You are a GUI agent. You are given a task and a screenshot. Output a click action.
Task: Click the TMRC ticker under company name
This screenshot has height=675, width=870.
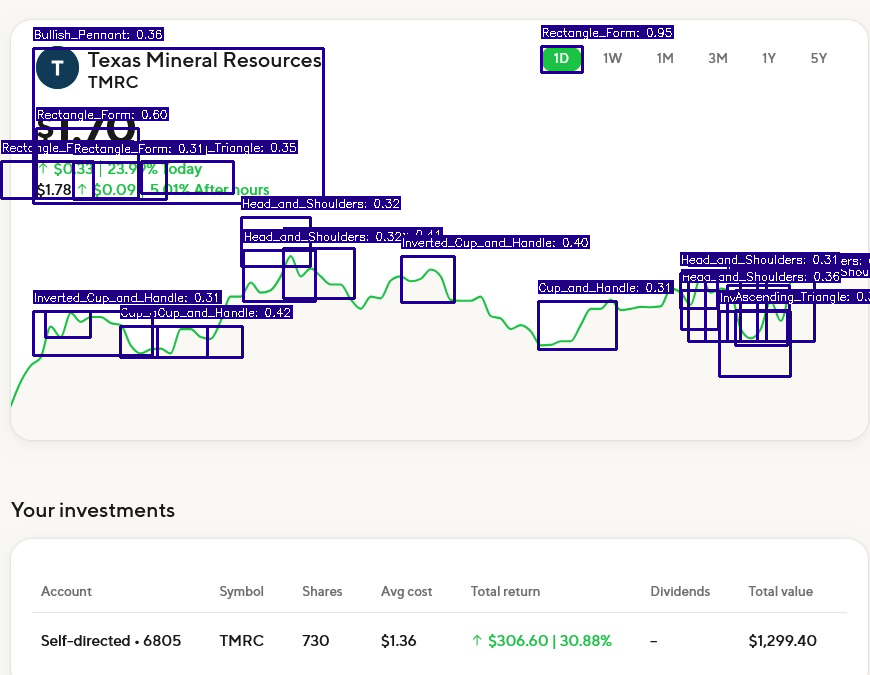(x=113, y=82)
